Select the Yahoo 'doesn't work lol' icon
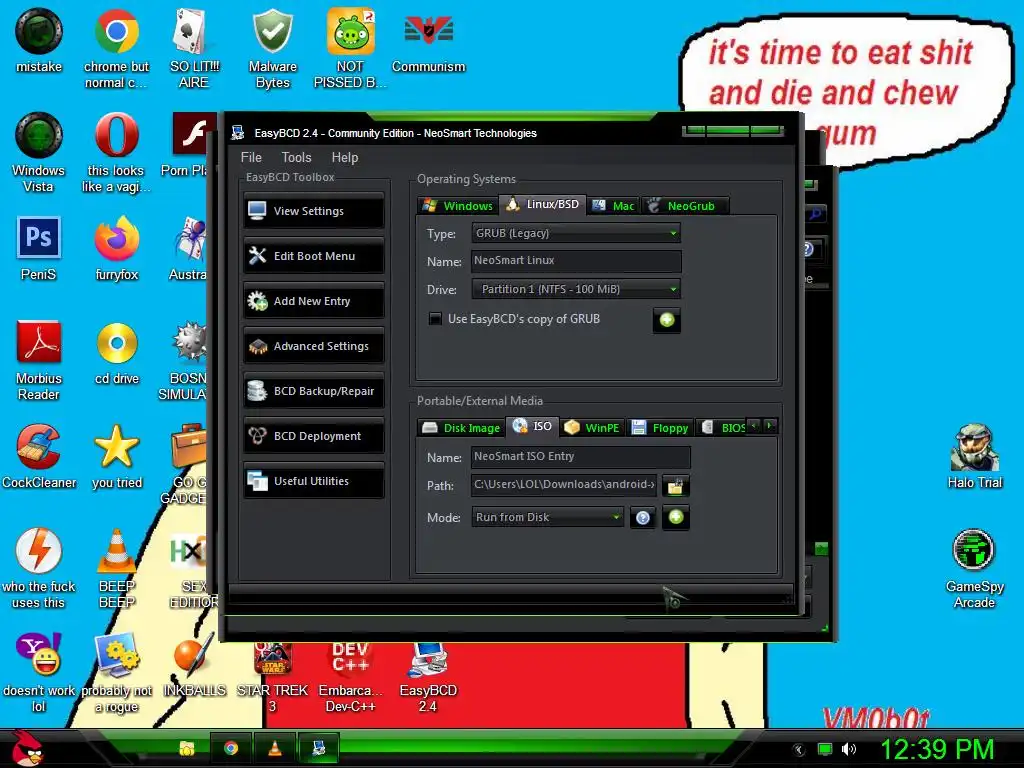 coord(39,673)
